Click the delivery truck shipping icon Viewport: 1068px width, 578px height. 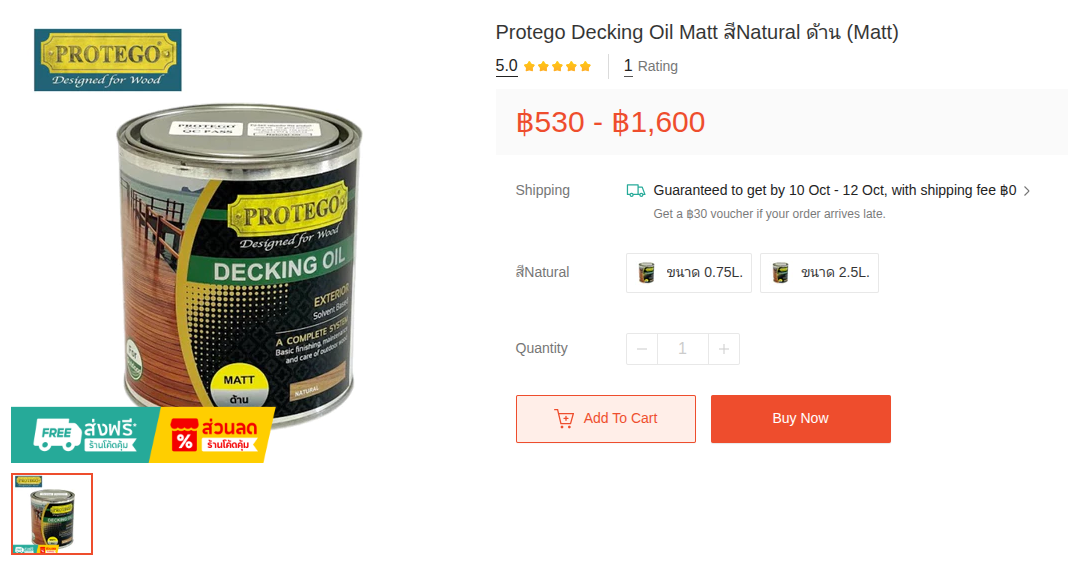pos(635,190)
